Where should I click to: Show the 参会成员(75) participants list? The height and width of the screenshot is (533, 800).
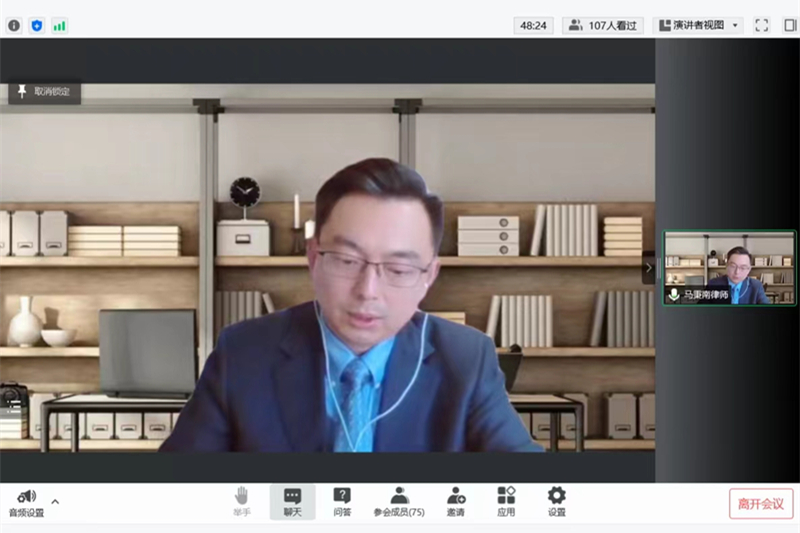(399, 502)
